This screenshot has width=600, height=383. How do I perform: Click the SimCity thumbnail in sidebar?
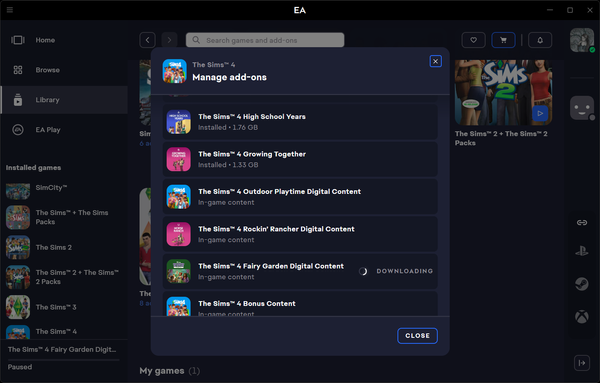[x=18, y=191]
